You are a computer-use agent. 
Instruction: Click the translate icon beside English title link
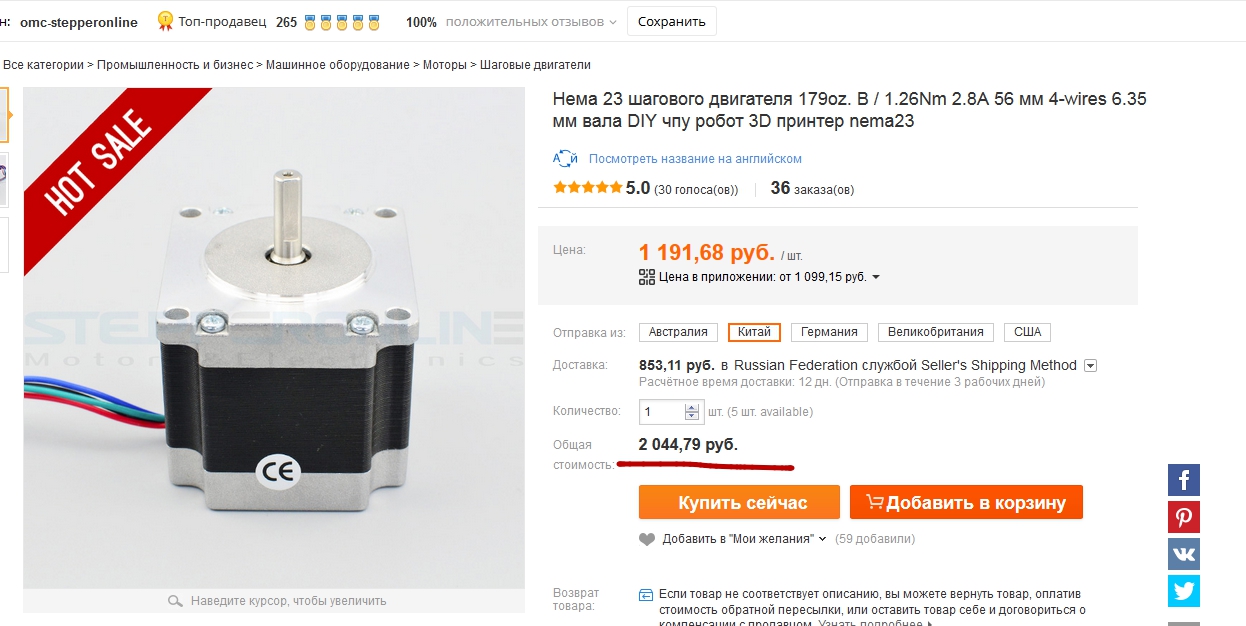(x=566, y=159)
